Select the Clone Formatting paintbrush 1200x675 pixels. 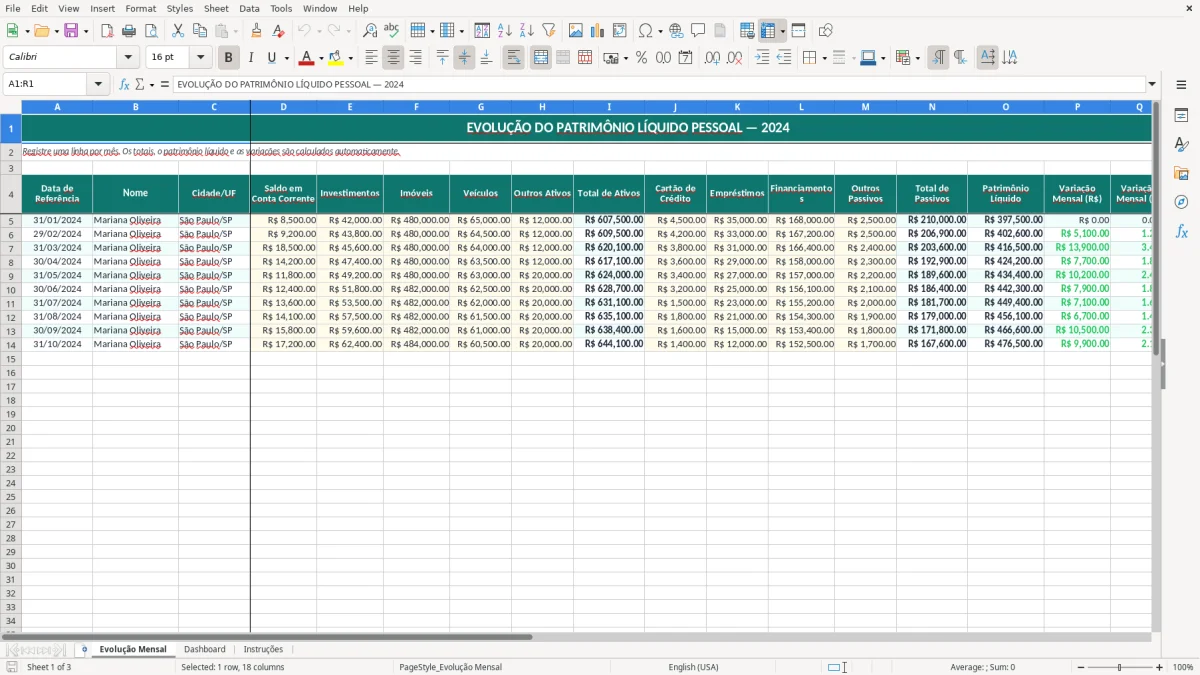(256, 31)
